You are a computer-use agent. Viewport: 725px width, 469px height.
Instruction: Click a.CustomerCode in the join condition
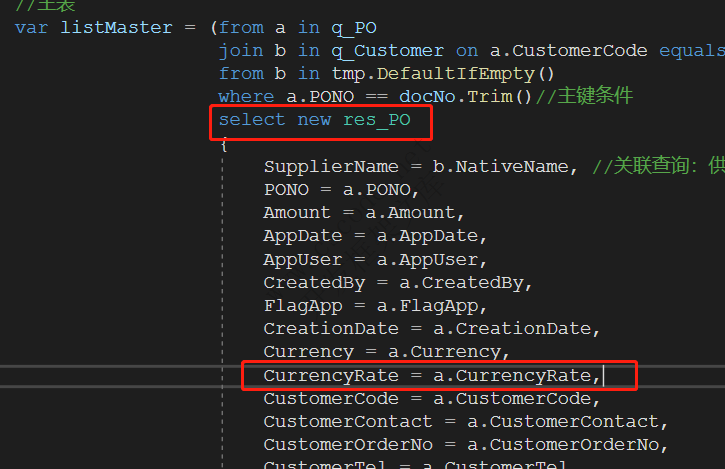[568, 50]
